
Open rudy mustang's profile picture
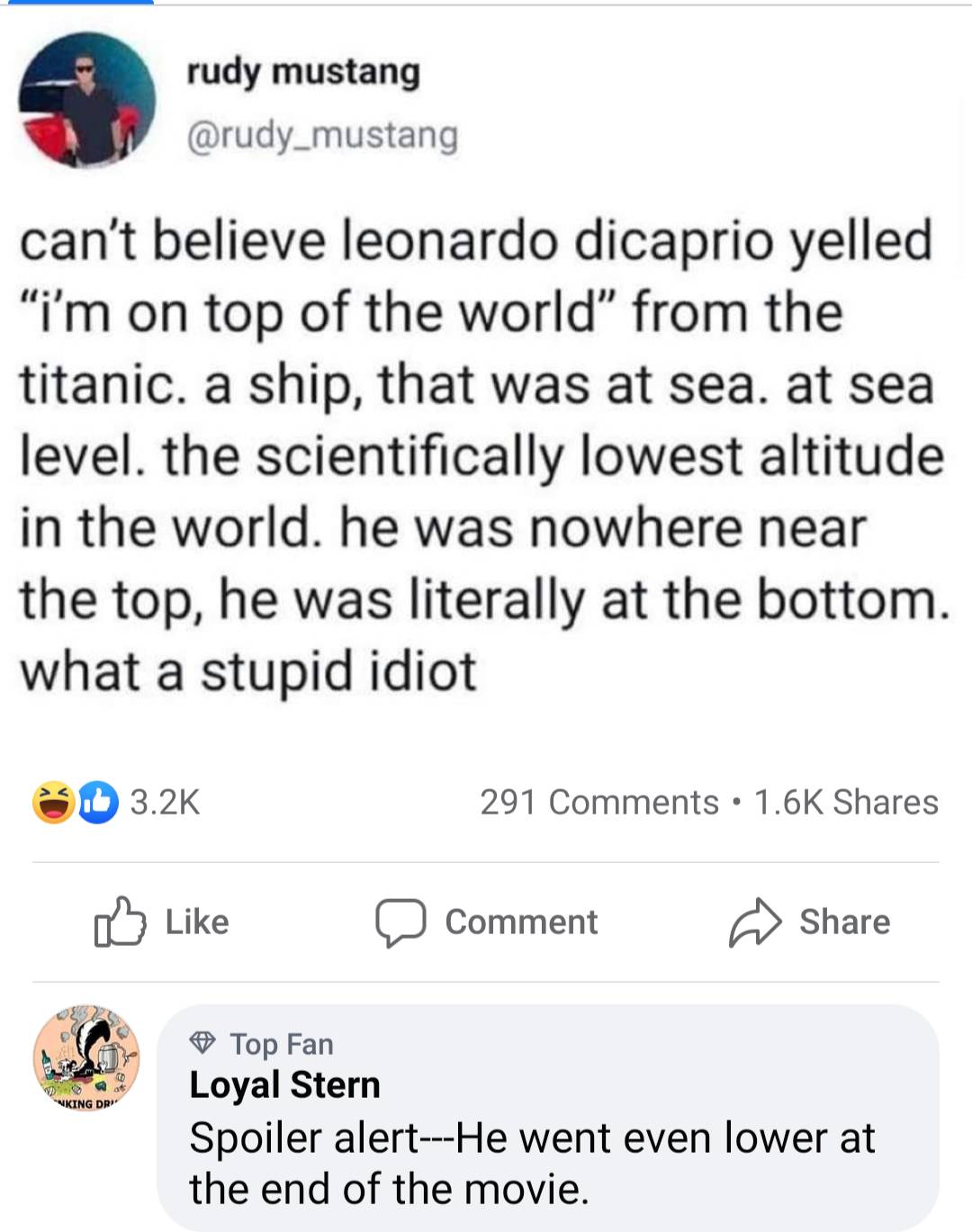point(87,99)
